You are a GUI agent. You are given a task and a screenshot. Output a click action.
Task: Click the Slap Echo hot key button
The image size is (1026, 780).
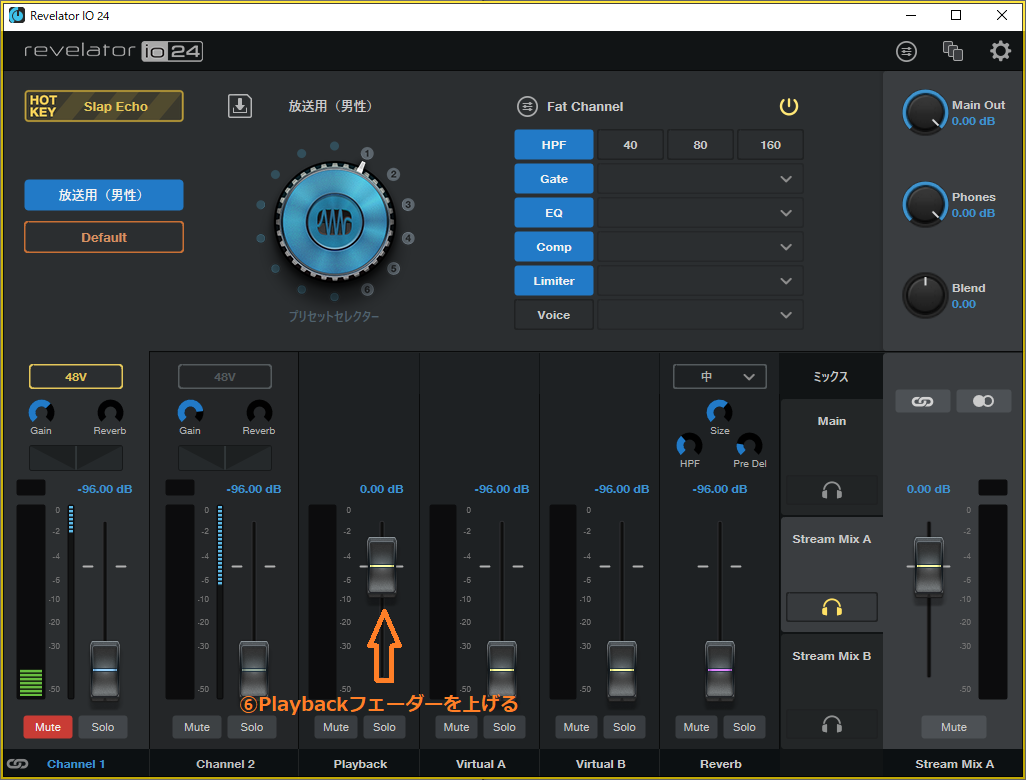click(x=104, y=106)
